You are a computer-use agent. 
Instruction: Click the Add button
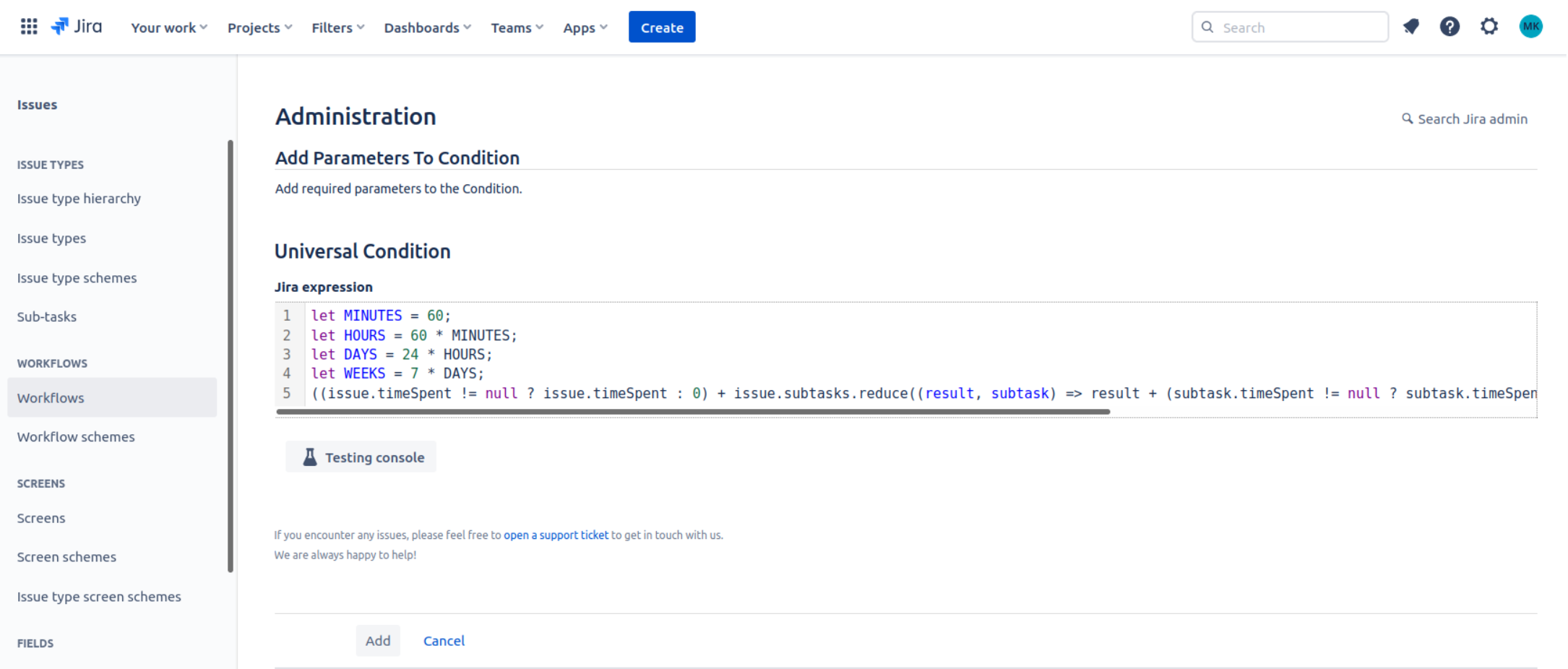coord(377,641)
